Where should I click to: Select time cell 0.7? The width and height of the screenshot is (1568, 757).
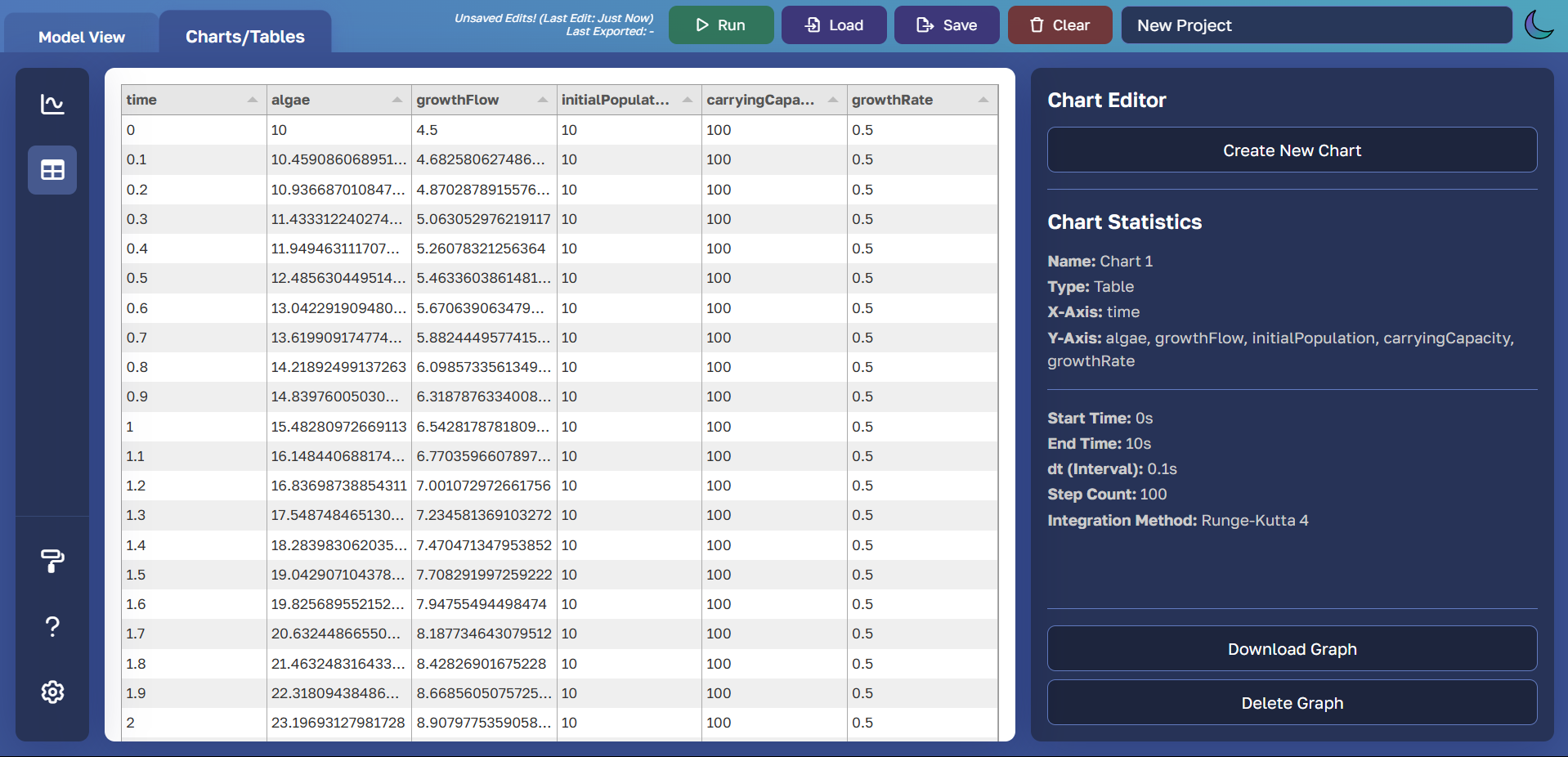pos(194,338)
